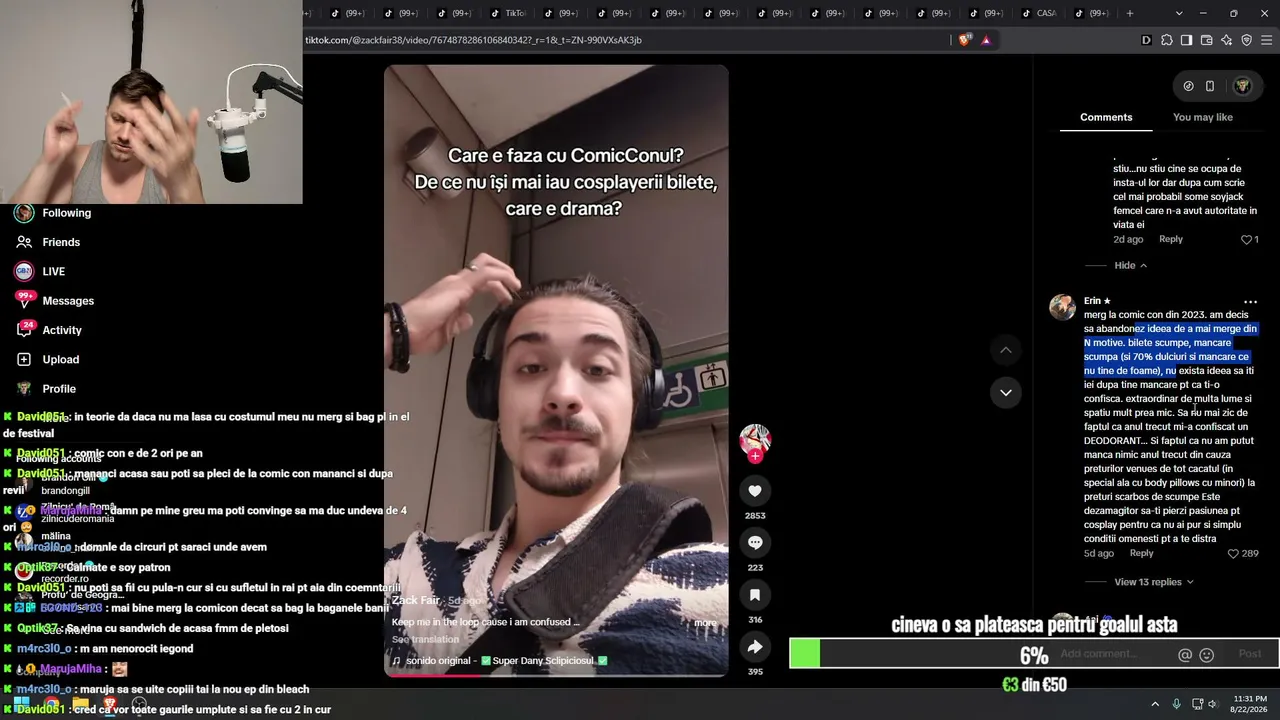Expand the video caption with more
Viewport: 1280px width, 720px height.
click(x=705, y=622)
